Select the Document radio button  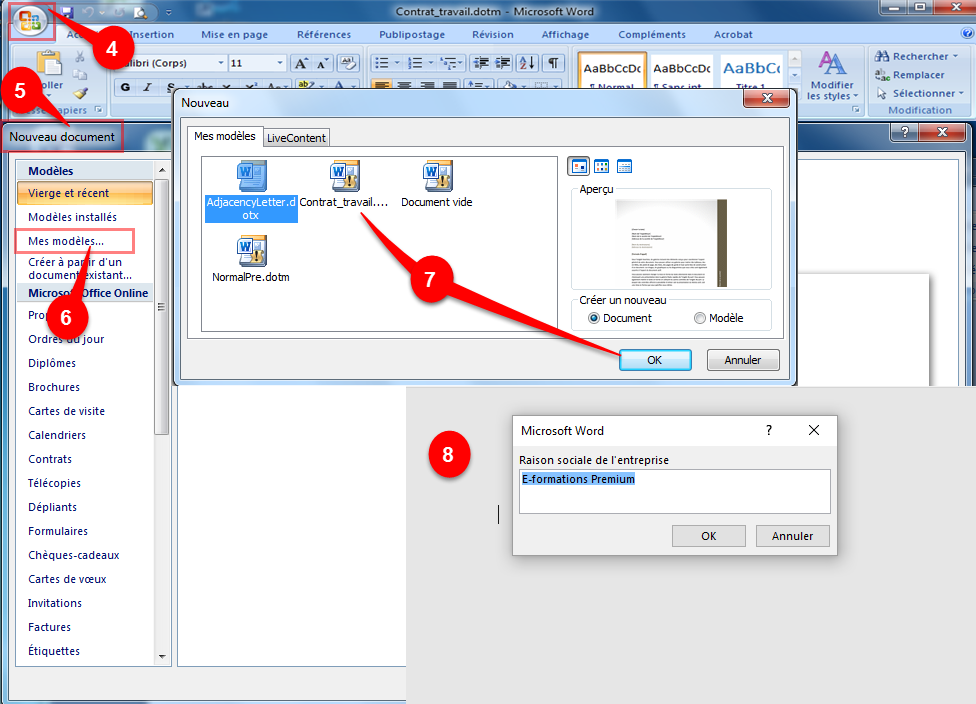[594, 318]
